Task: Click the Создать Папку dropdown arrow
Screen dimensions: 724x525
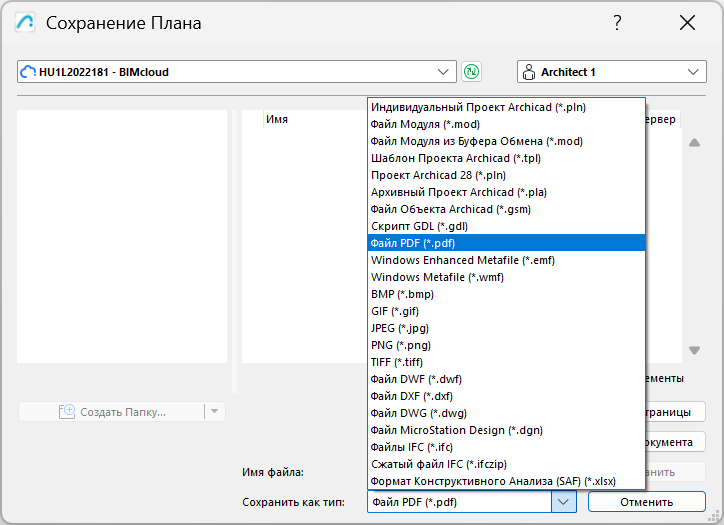Action: [214, 411]
